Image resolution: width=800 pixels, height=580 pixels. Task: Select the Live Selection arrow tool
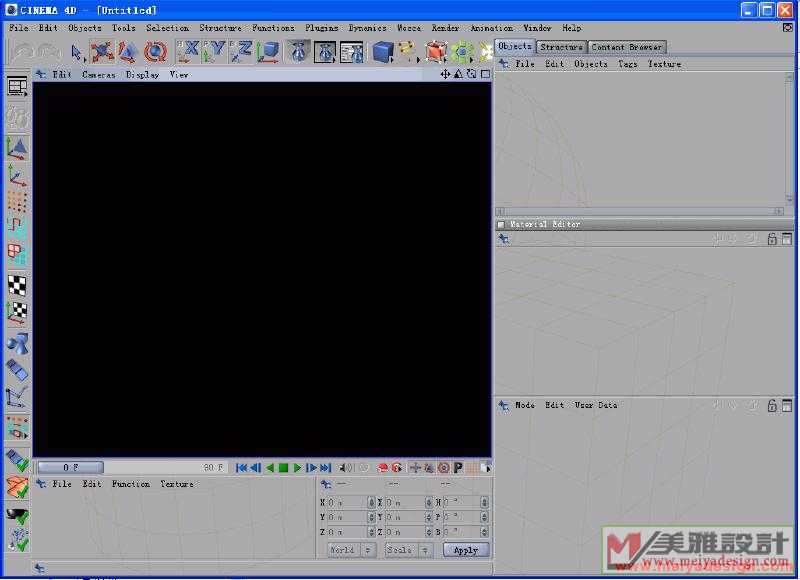click(78, 52)
